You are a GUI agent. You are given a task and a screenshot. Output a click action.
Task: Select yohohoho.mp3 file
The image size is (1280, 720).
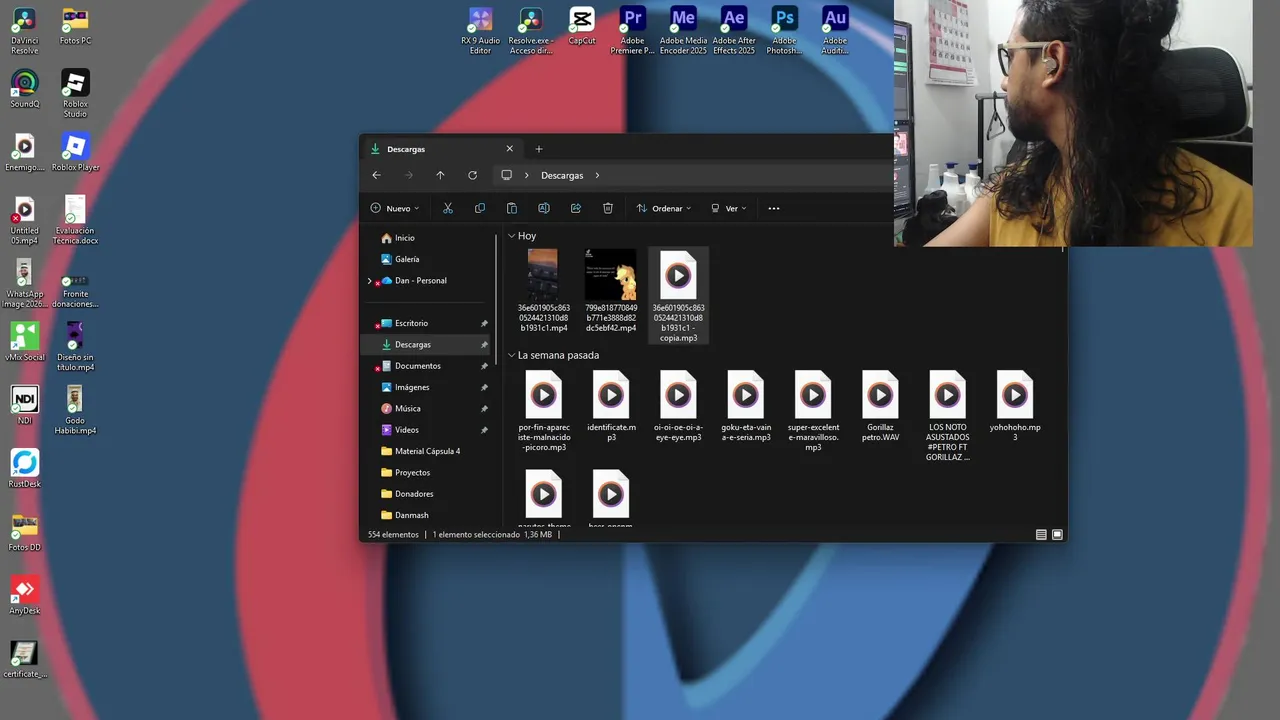1015,406
